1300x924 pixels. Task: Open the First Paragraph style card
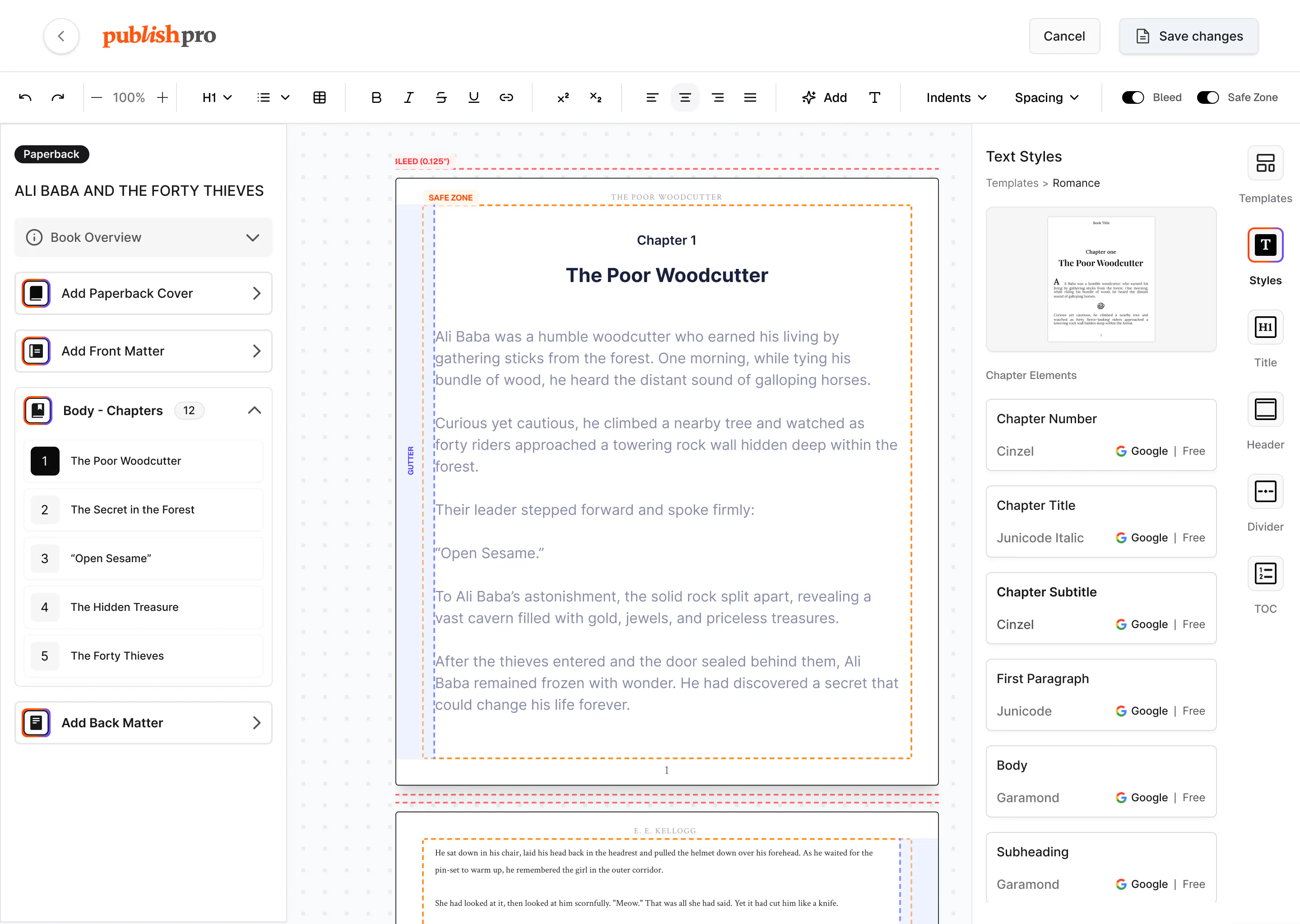[1101, 695]
